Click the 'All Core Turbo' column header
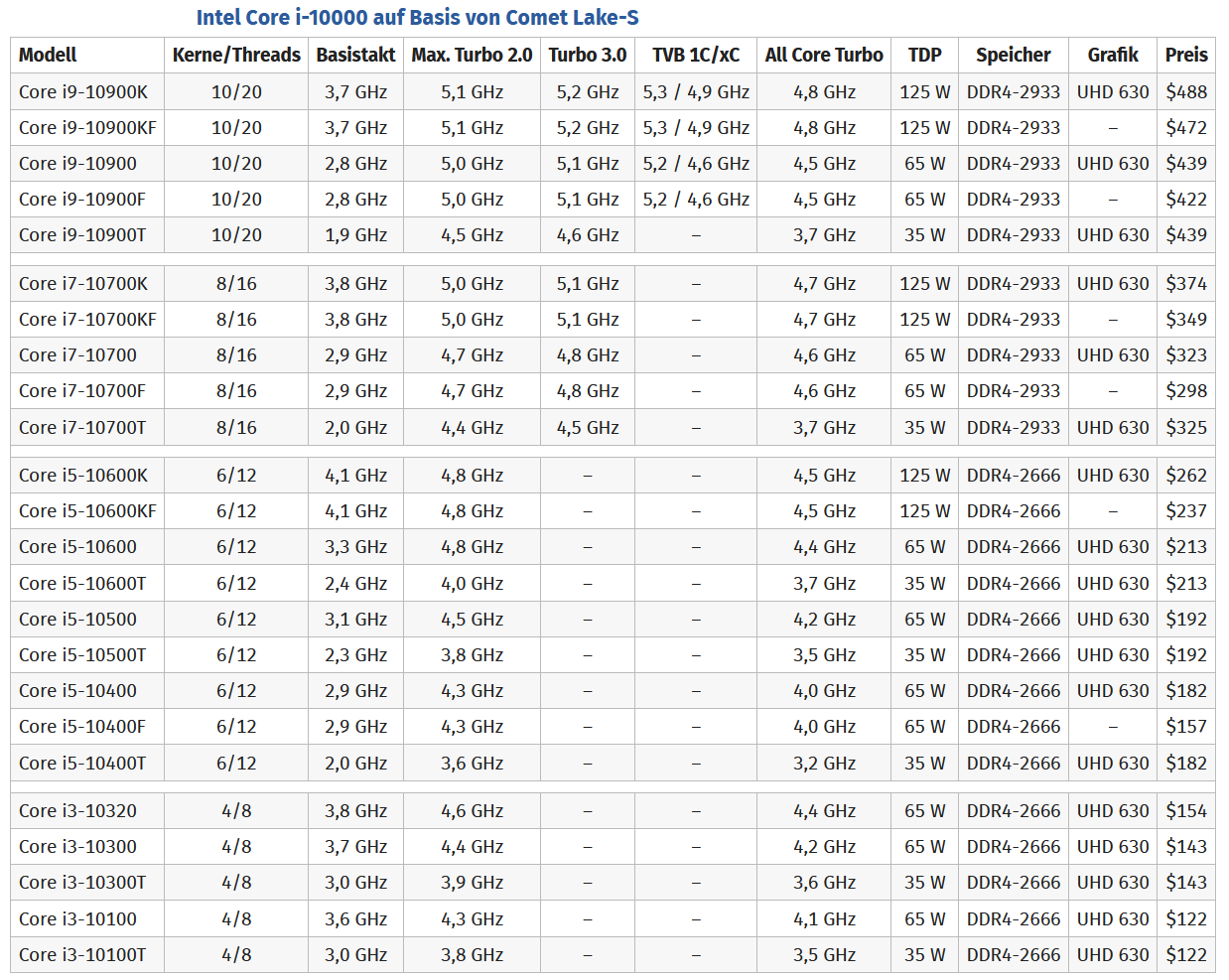1229x980 pixels. [824, 56]
